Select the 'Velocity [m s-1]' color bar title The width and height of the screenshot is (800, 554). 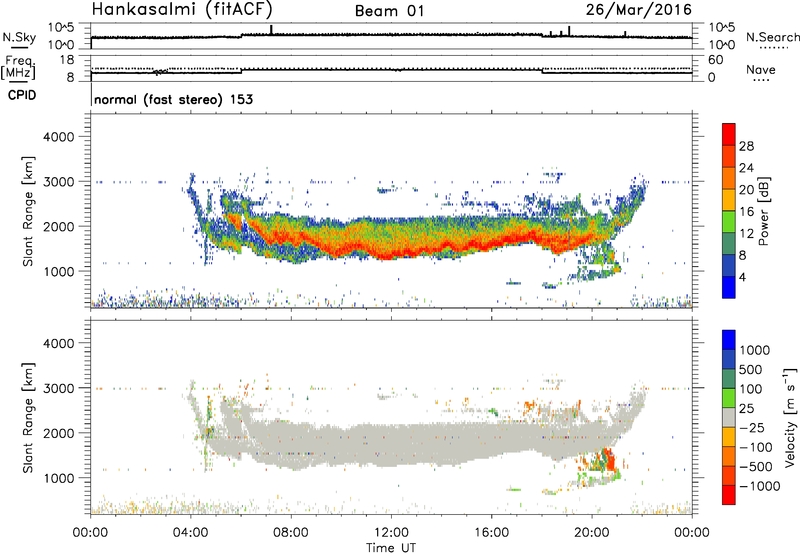[x=790, y=416]
